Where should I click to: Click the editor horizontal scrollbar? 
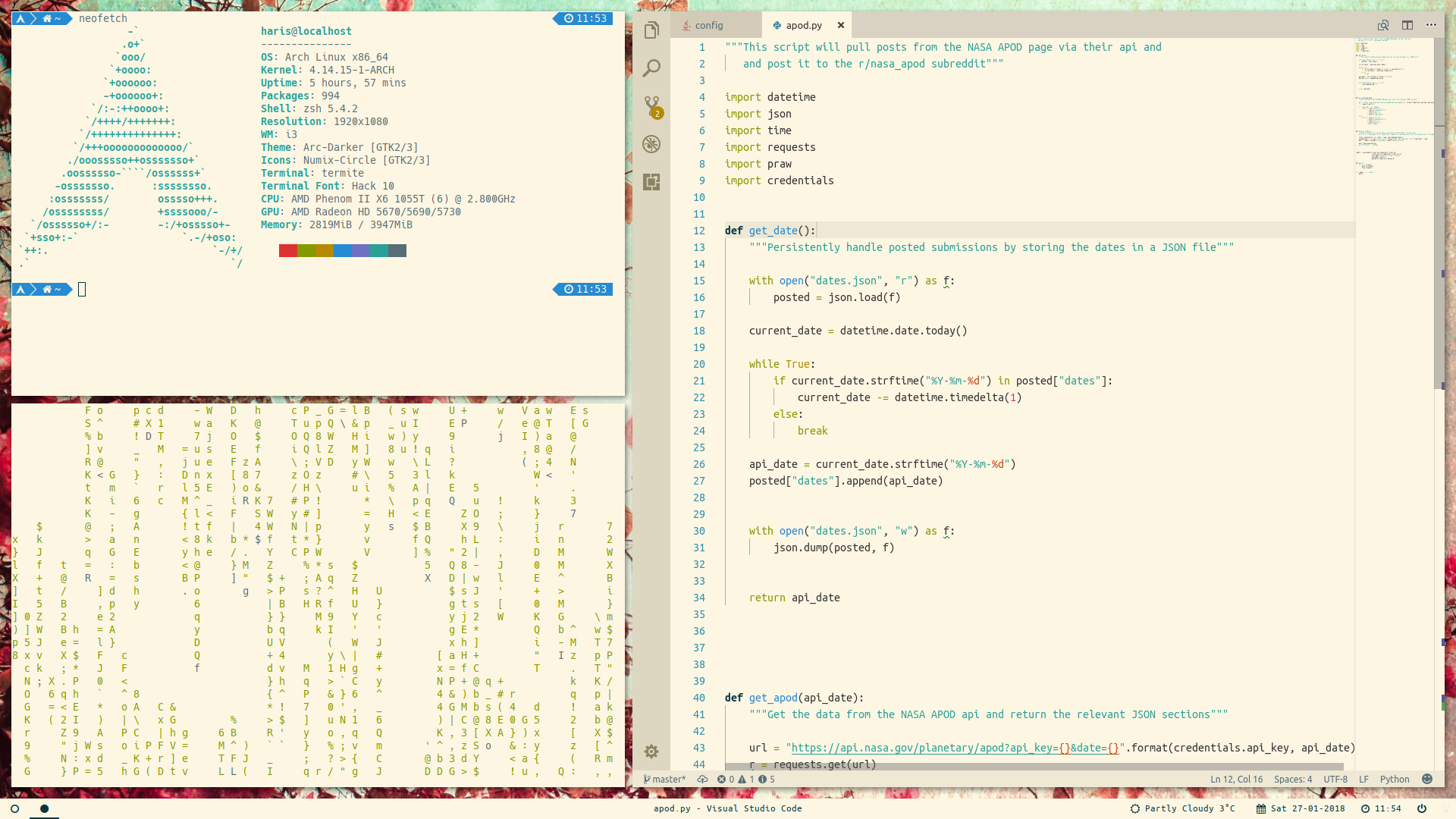[1034, 767]
